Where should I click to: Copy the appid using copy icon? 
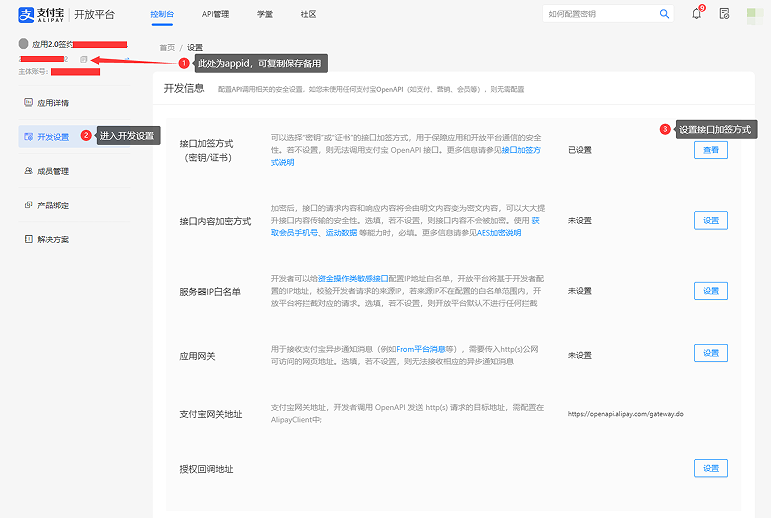(84, 60)
